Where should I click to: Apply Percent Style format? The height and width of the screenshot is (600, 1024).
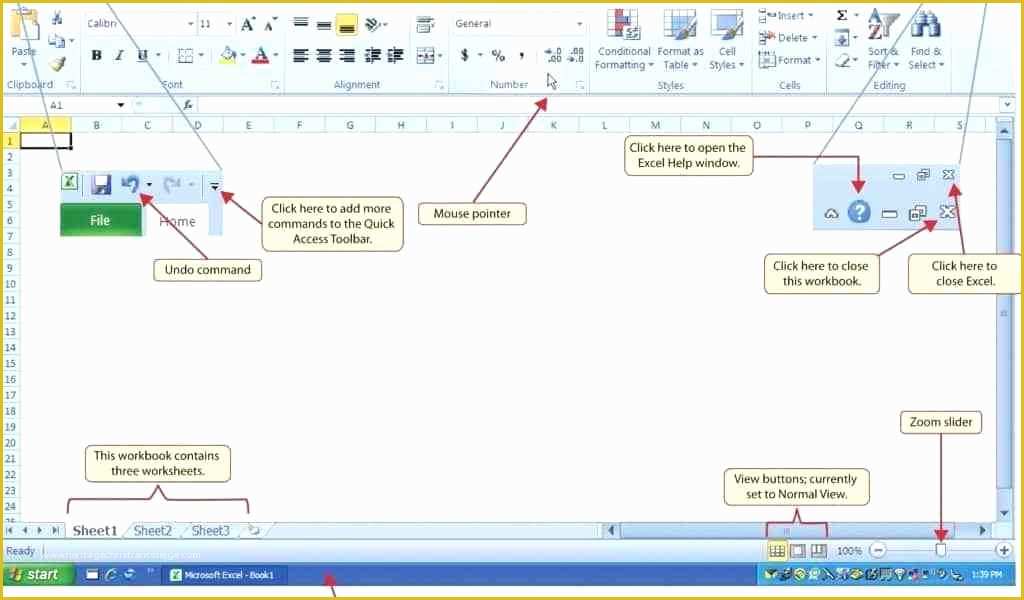pos(498,55)
